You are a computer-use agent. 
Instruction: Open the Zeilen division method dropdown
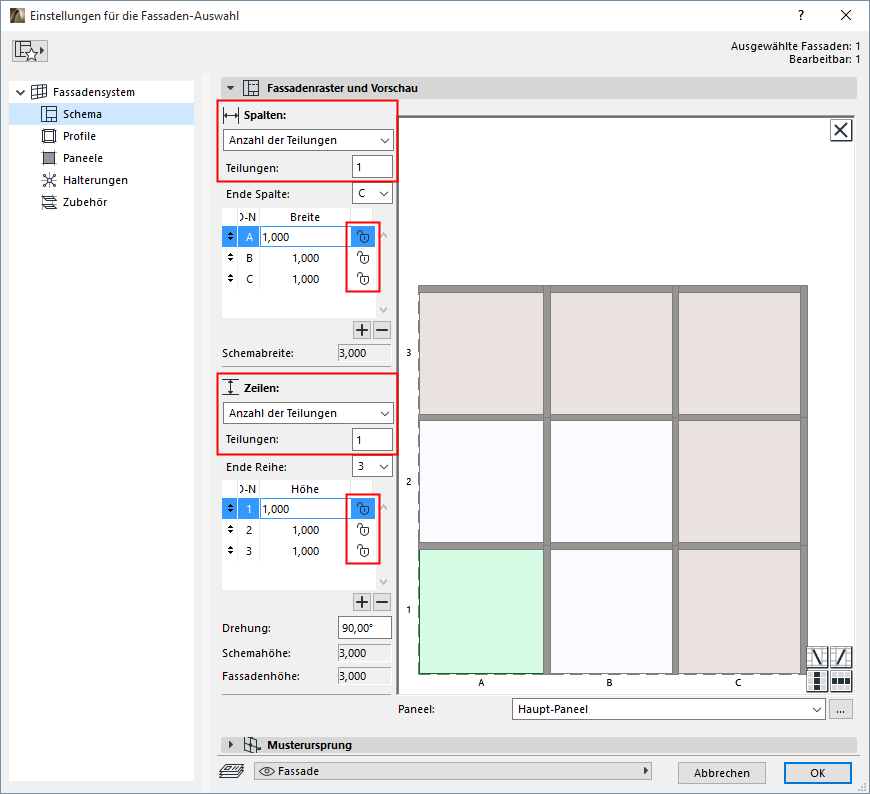pyautogui.click(x=308, y=413)
